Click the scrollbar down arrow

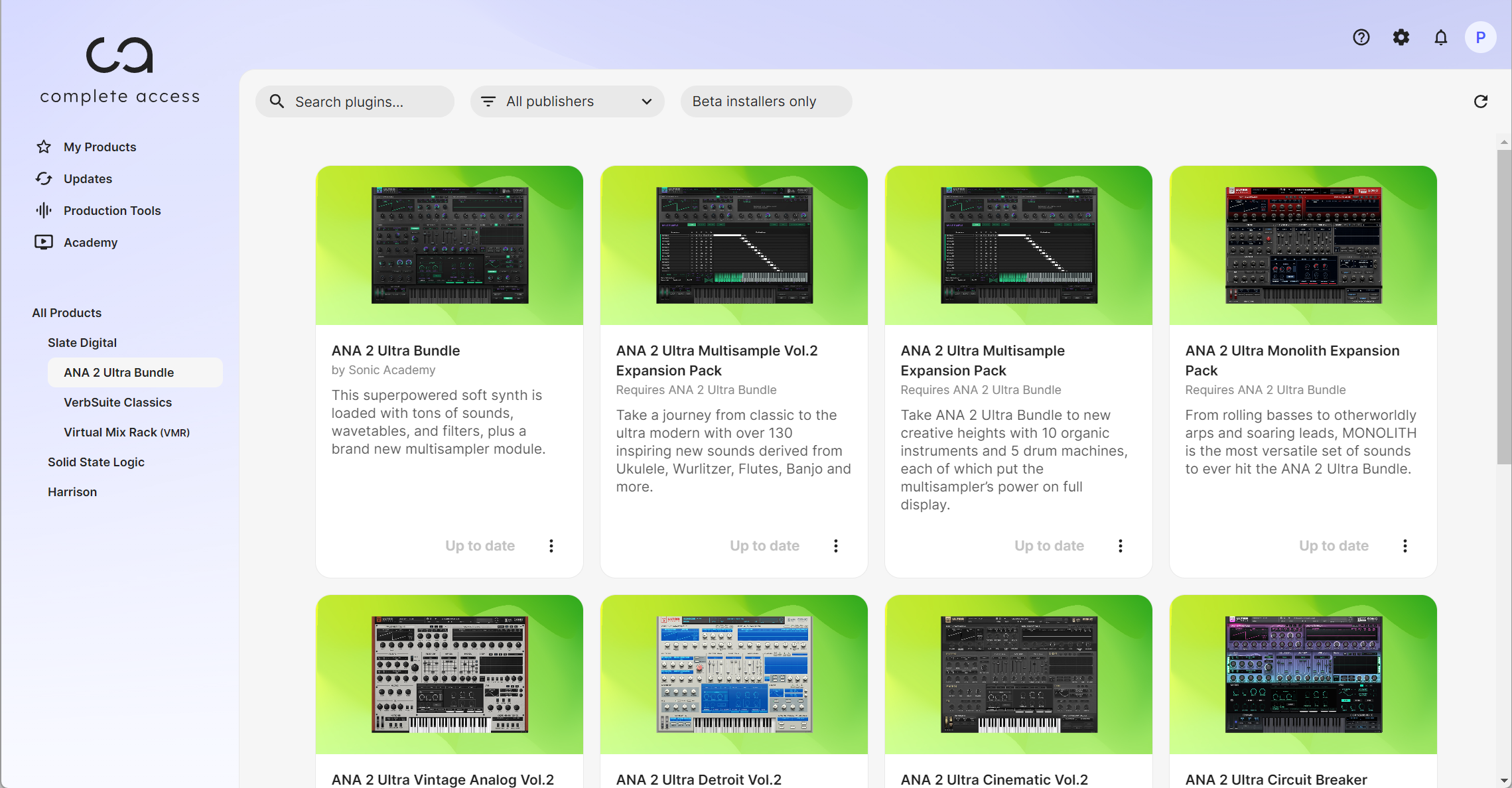[x=1504, y=780]
